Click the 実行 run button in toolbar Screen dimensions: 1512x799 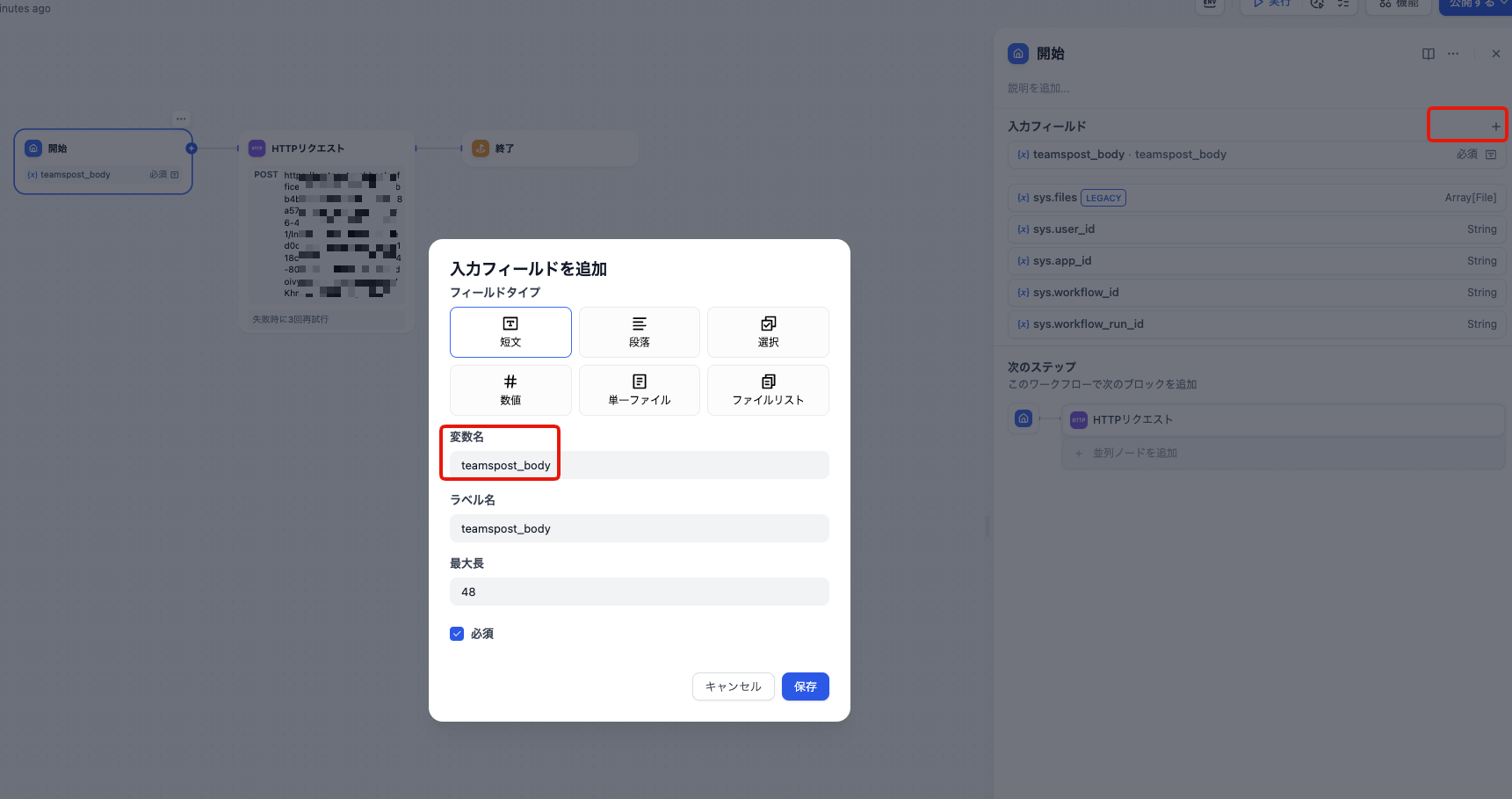point(1272,4)
